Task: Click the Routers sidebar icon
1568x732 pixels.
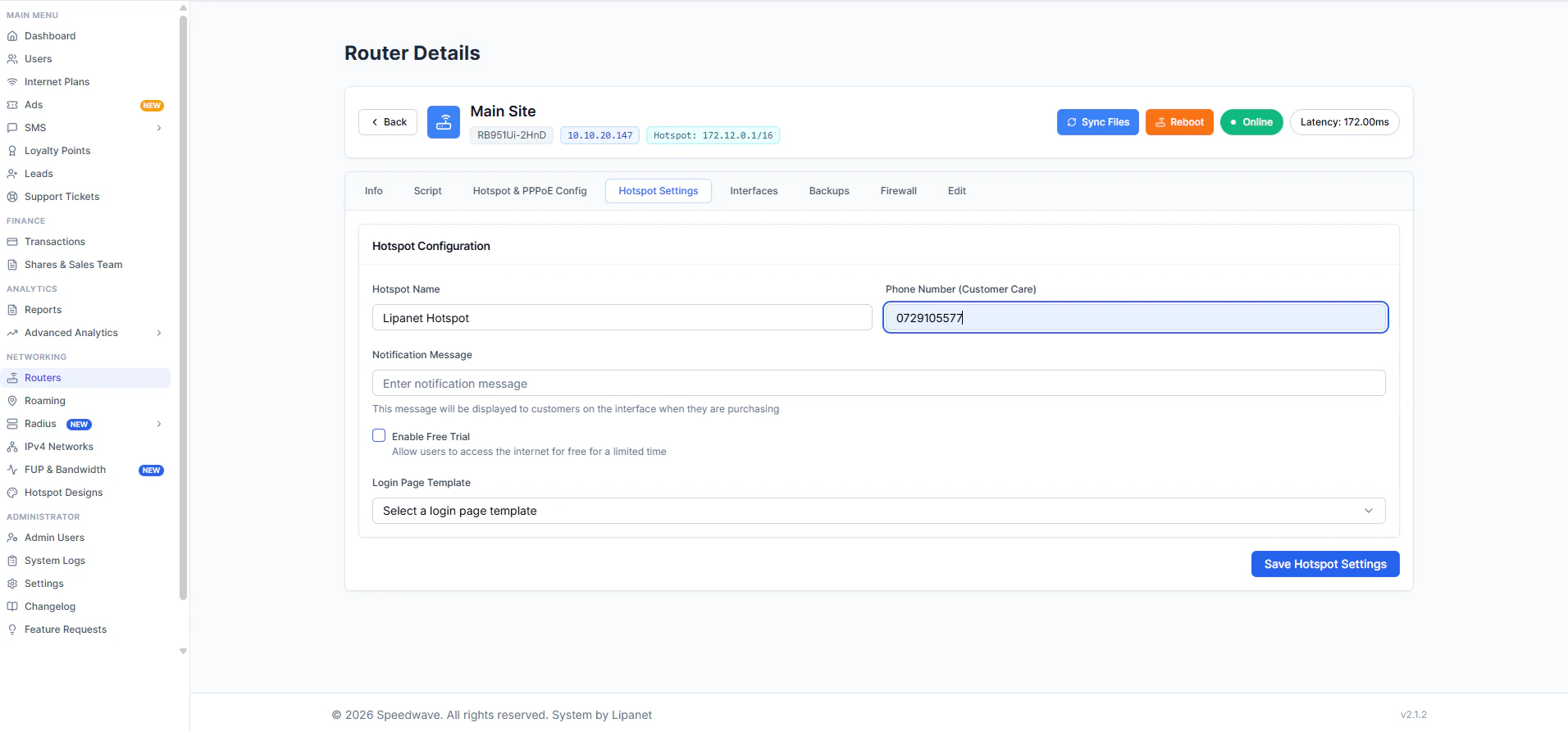Action: point(12,378)
